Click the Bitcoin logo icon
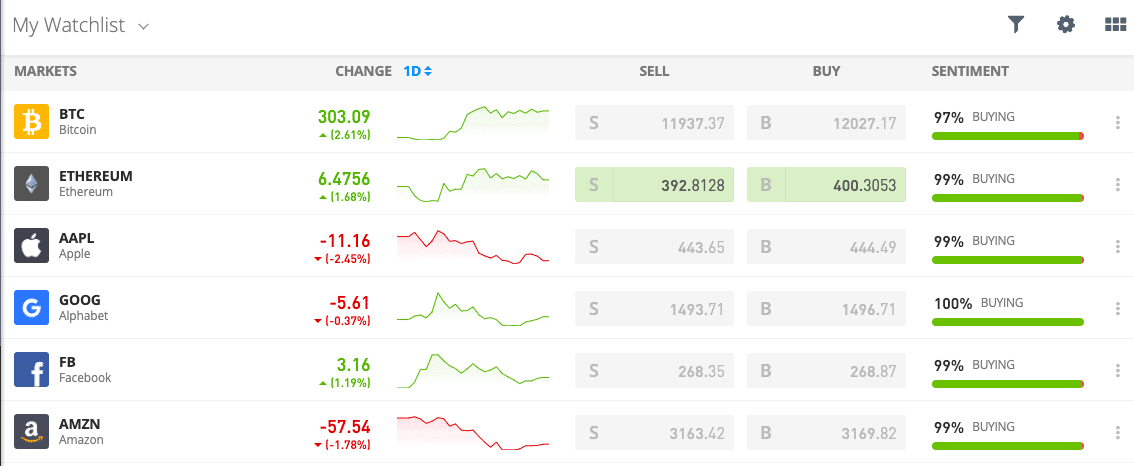The image size is (1134, 466). [x=31, y=122]
